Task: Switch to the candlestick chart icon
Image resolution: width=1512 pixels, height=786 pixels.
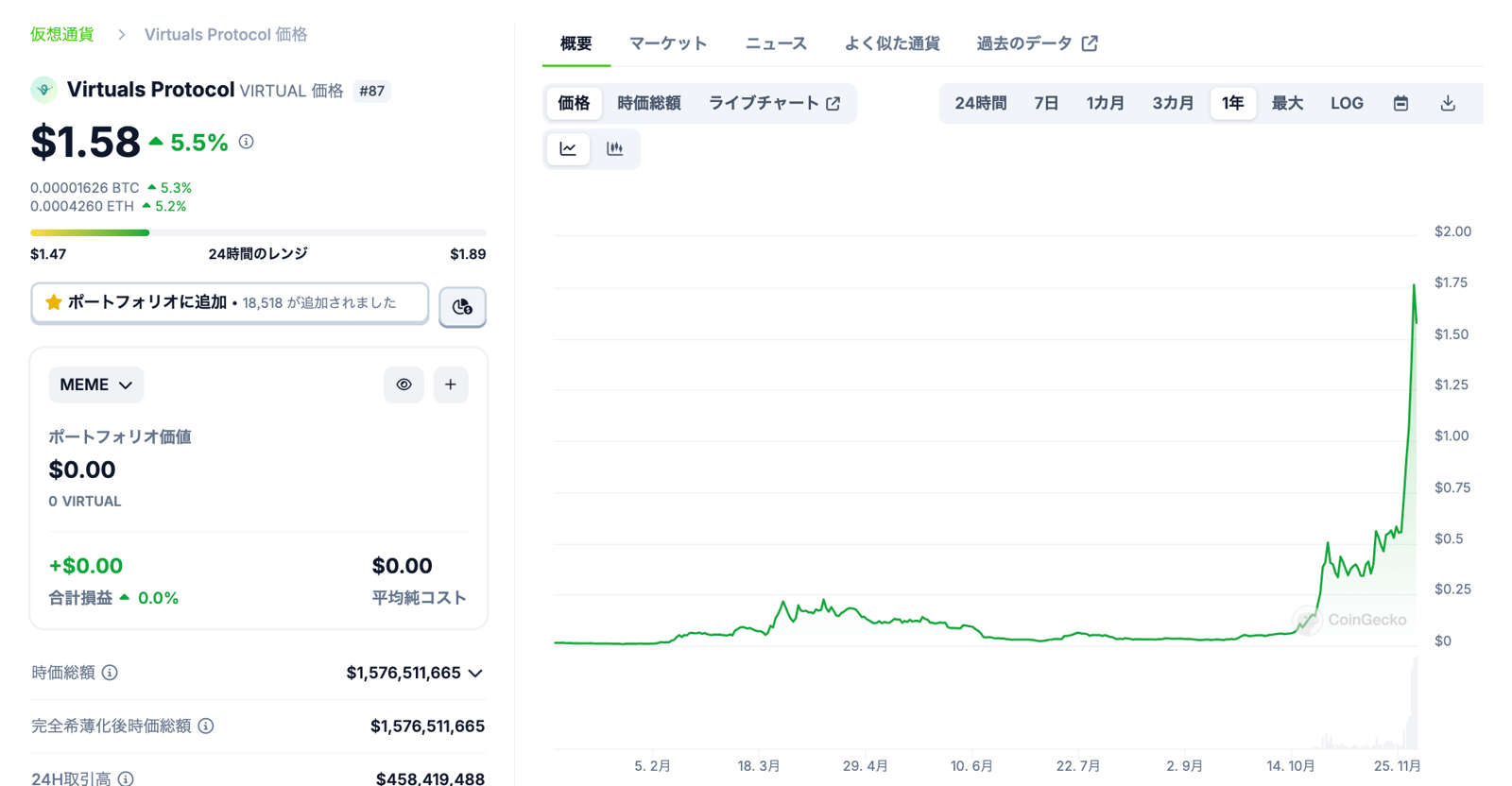Action: coord(615,148)
